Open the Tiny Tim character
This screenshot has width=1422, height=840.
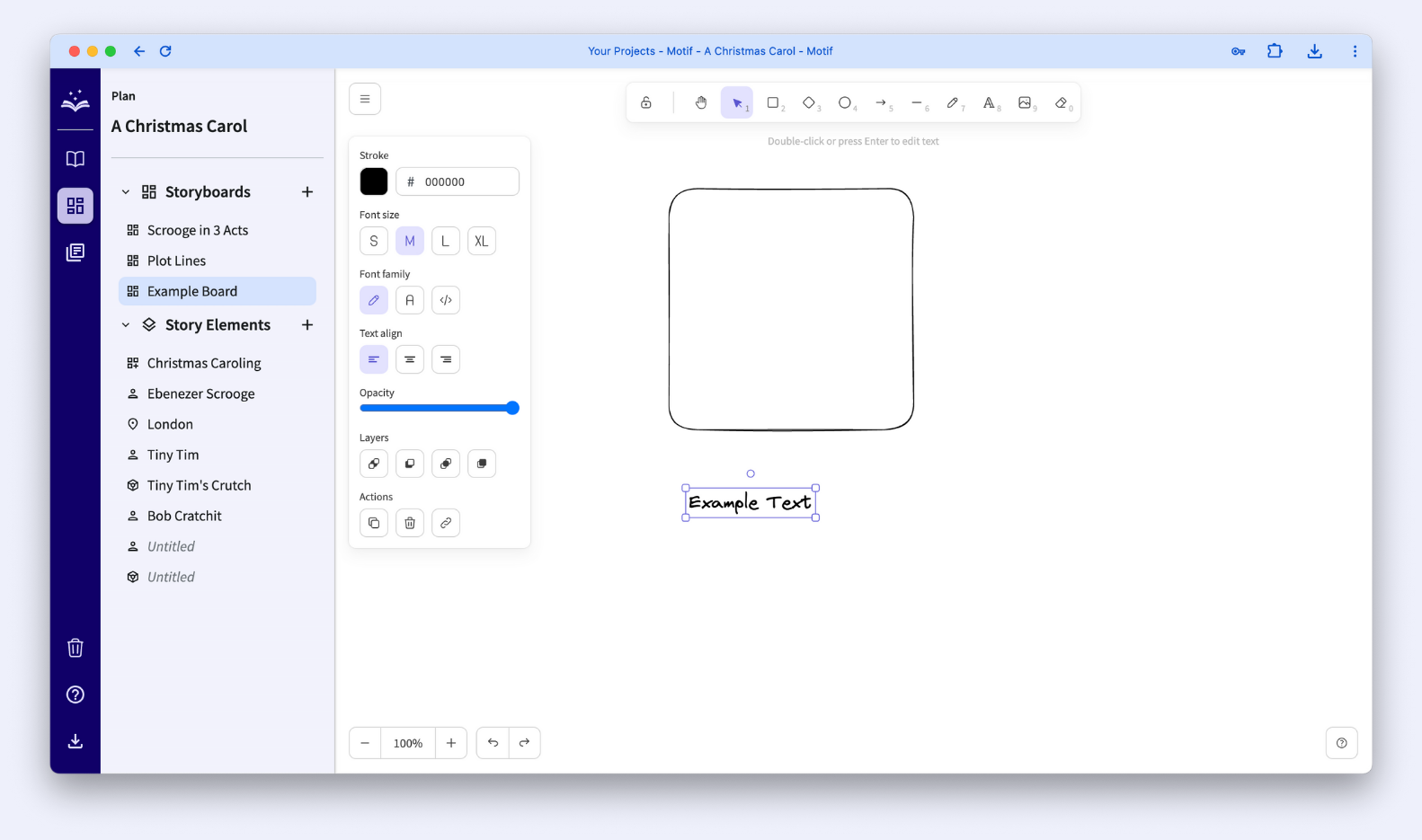pyautogui.click(x=218, y=455)
